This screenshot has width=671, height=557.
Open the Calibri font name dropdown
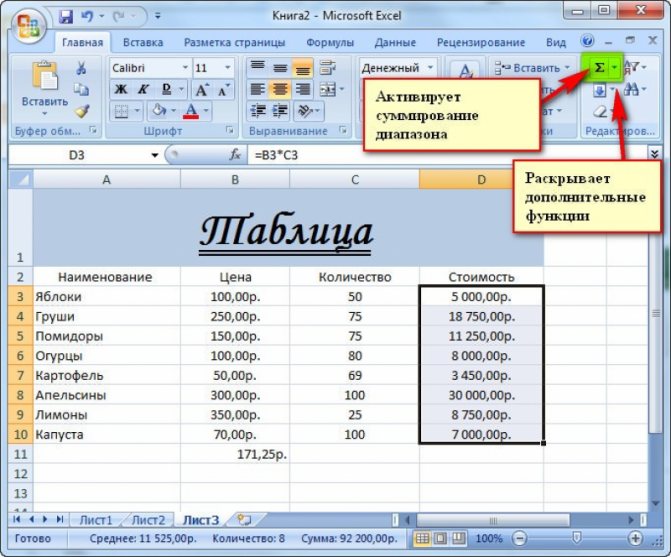click(x=185, y=68)
